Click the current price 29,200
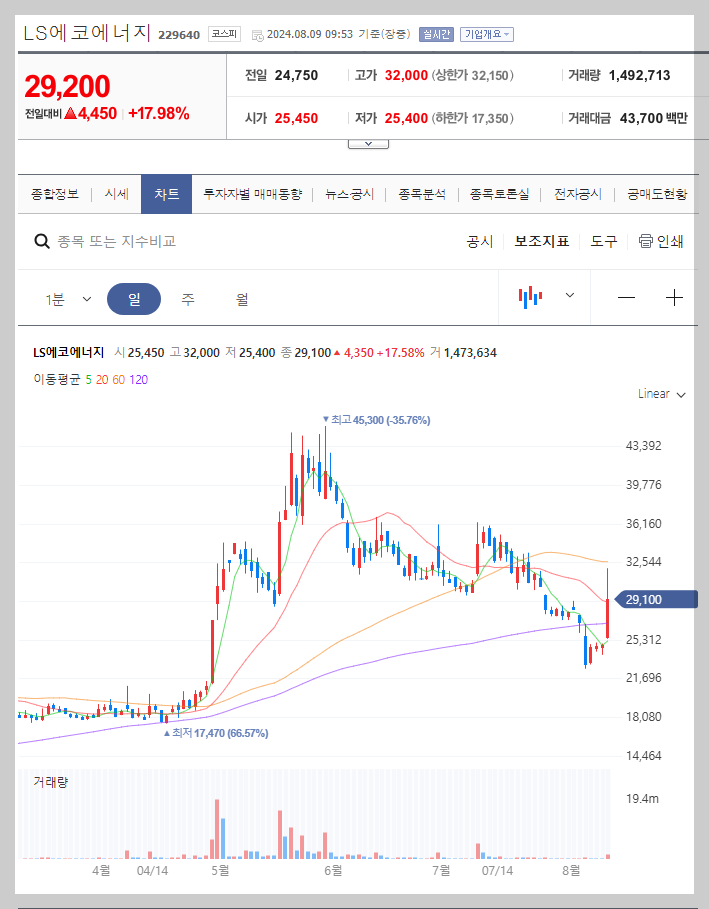This screenshot has width=709, height=909. [67, 86]
